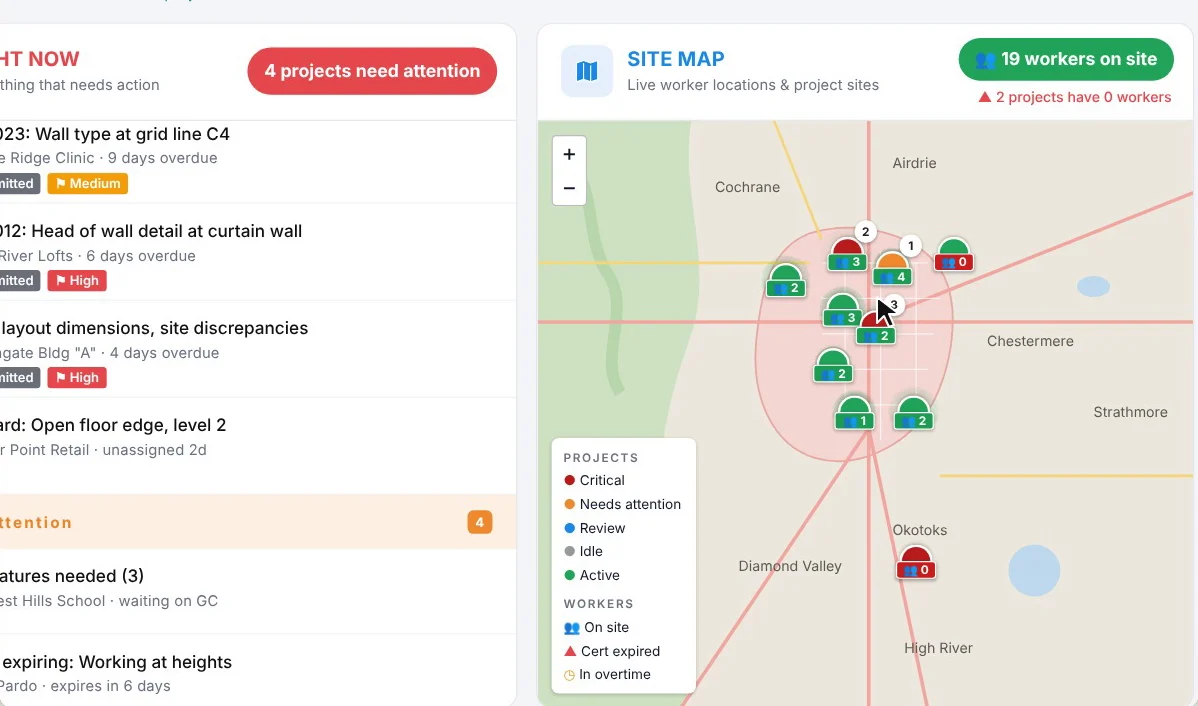The width and height of the screenshot is (1198, 706).
Task: Select the orange project marker showing 4 workers
Action: 892,269
